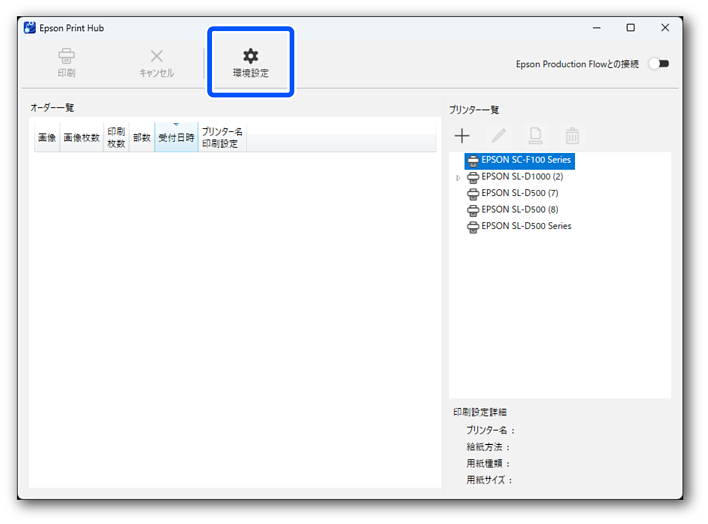
Task: Toggle Epson Production Flow connection switch
Action: 658,64
